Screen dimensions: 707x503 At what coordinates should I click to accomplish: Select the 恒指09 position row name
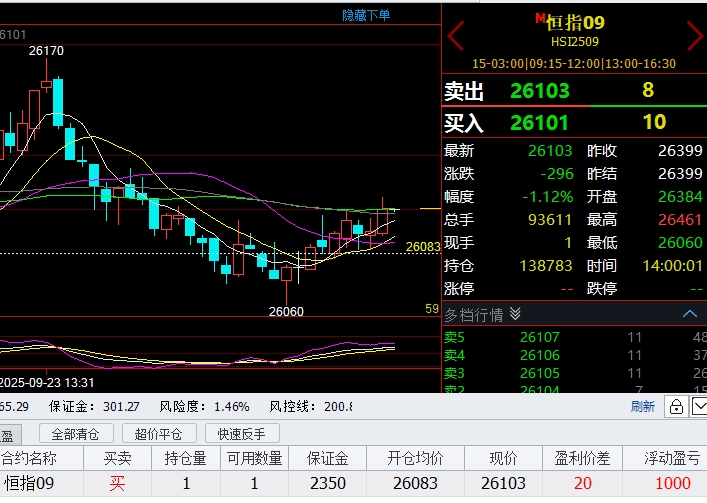(29, 484)
